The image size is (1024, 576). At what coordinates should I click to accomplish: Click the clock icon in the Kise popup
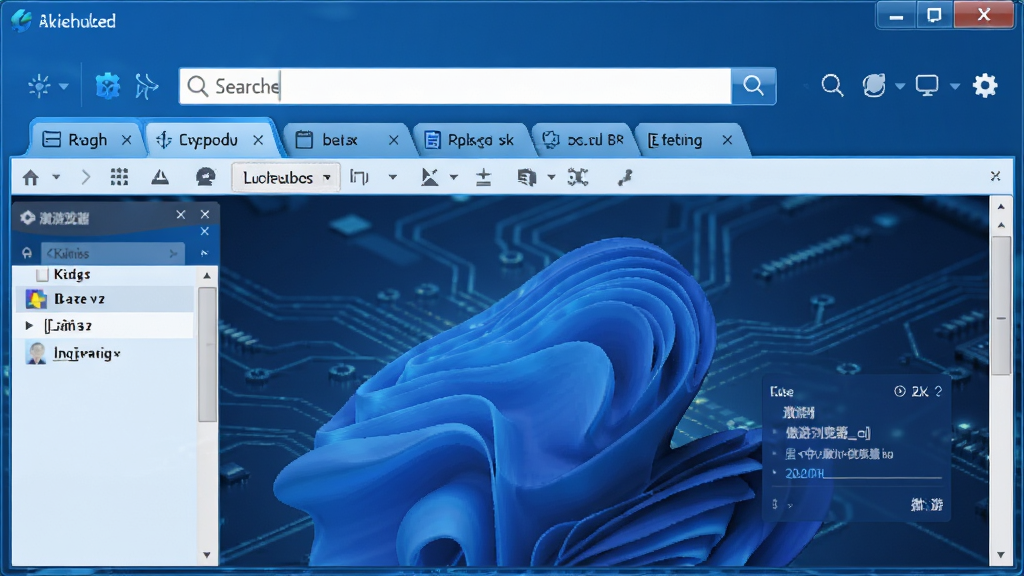(x=899, y=391)
